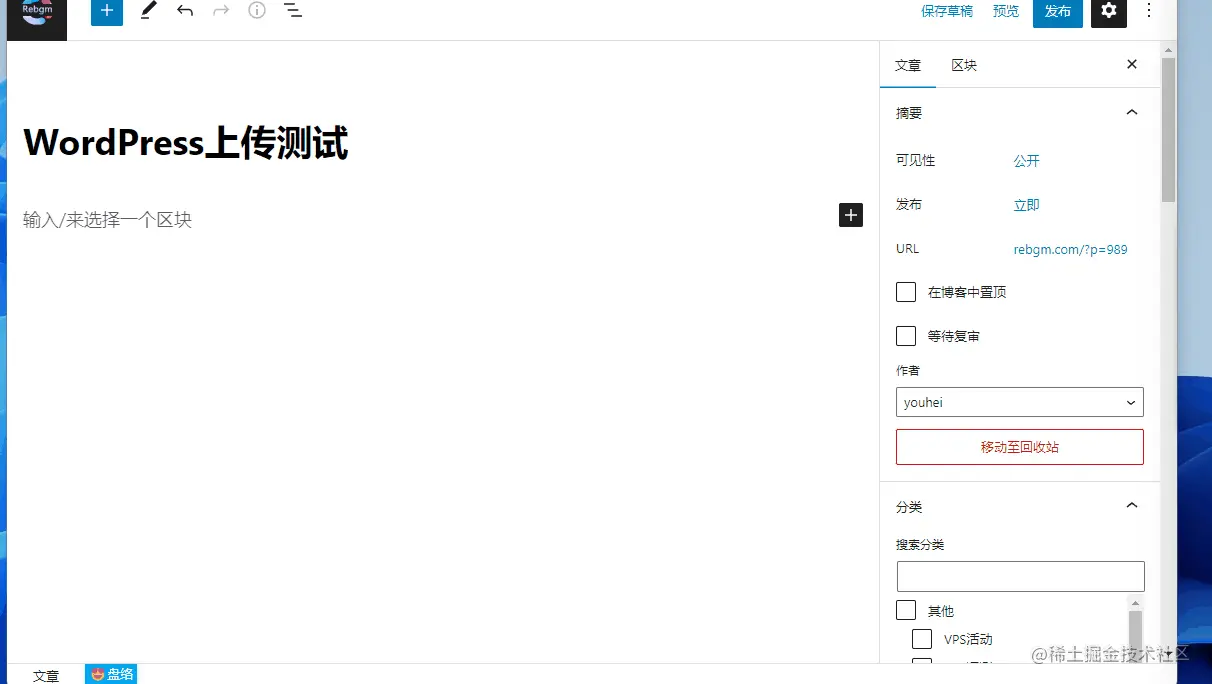Open the author dropdown showing youhei

1019,402
